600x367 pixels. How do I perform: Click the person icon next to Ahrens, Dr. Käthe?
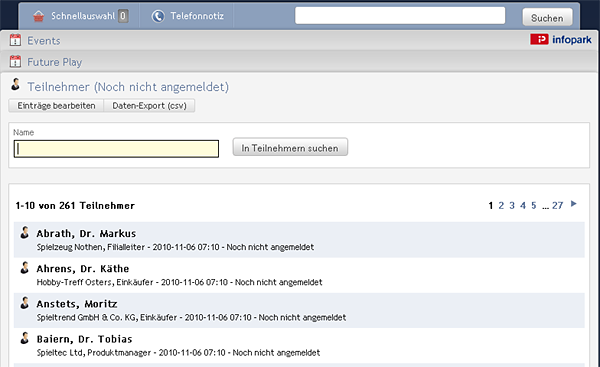click(x=25, y=268)
